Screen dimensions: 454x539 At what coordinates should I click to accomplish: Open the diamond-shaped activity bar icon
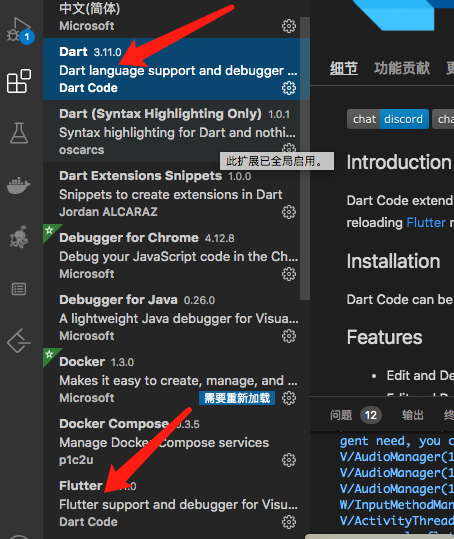19,341
